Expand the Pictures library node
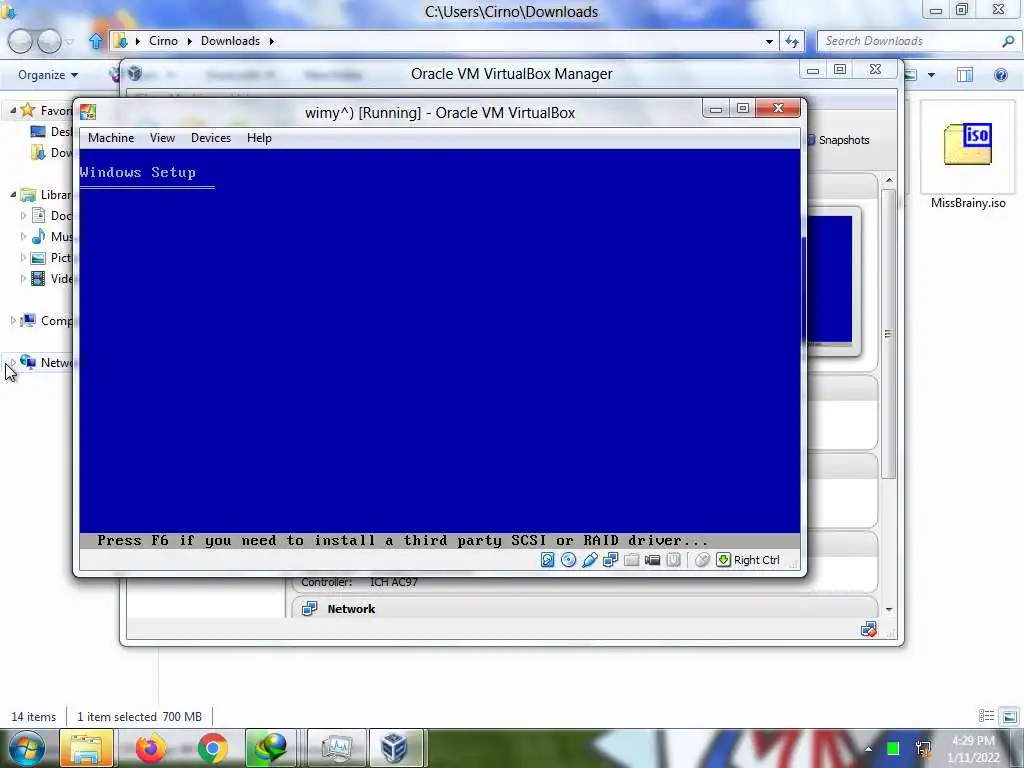Image resolution: width=1024 pixels, height=768 pixels. coord(24,257)
